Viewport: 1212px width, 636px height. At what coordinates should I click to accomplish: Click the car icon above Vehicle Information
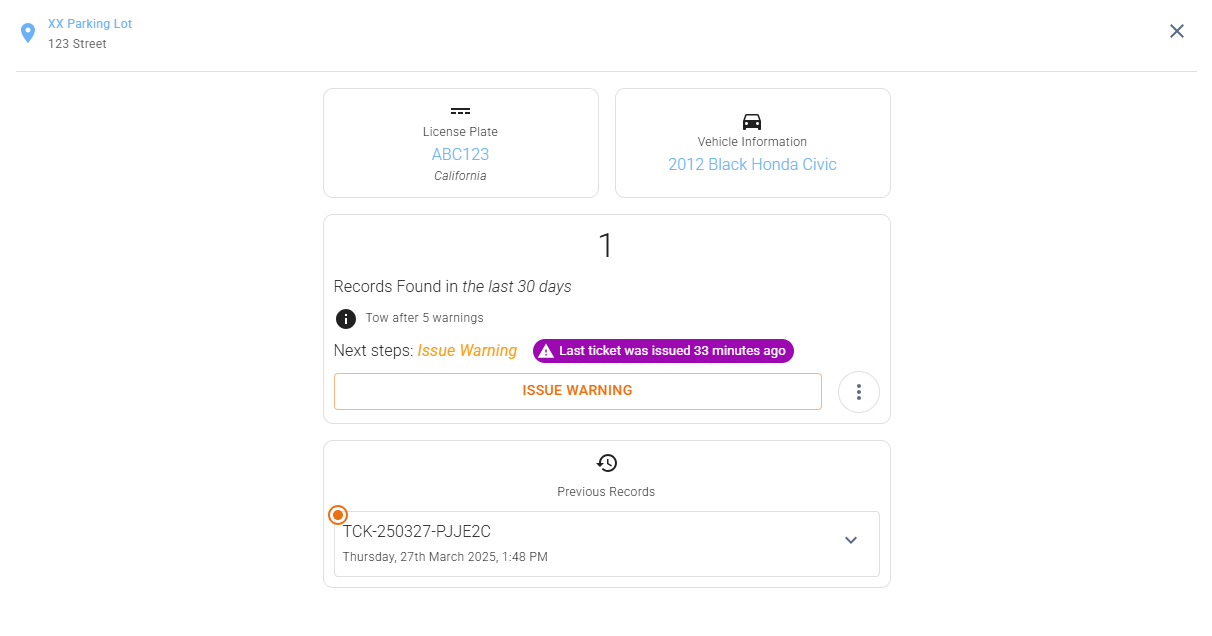752,121
